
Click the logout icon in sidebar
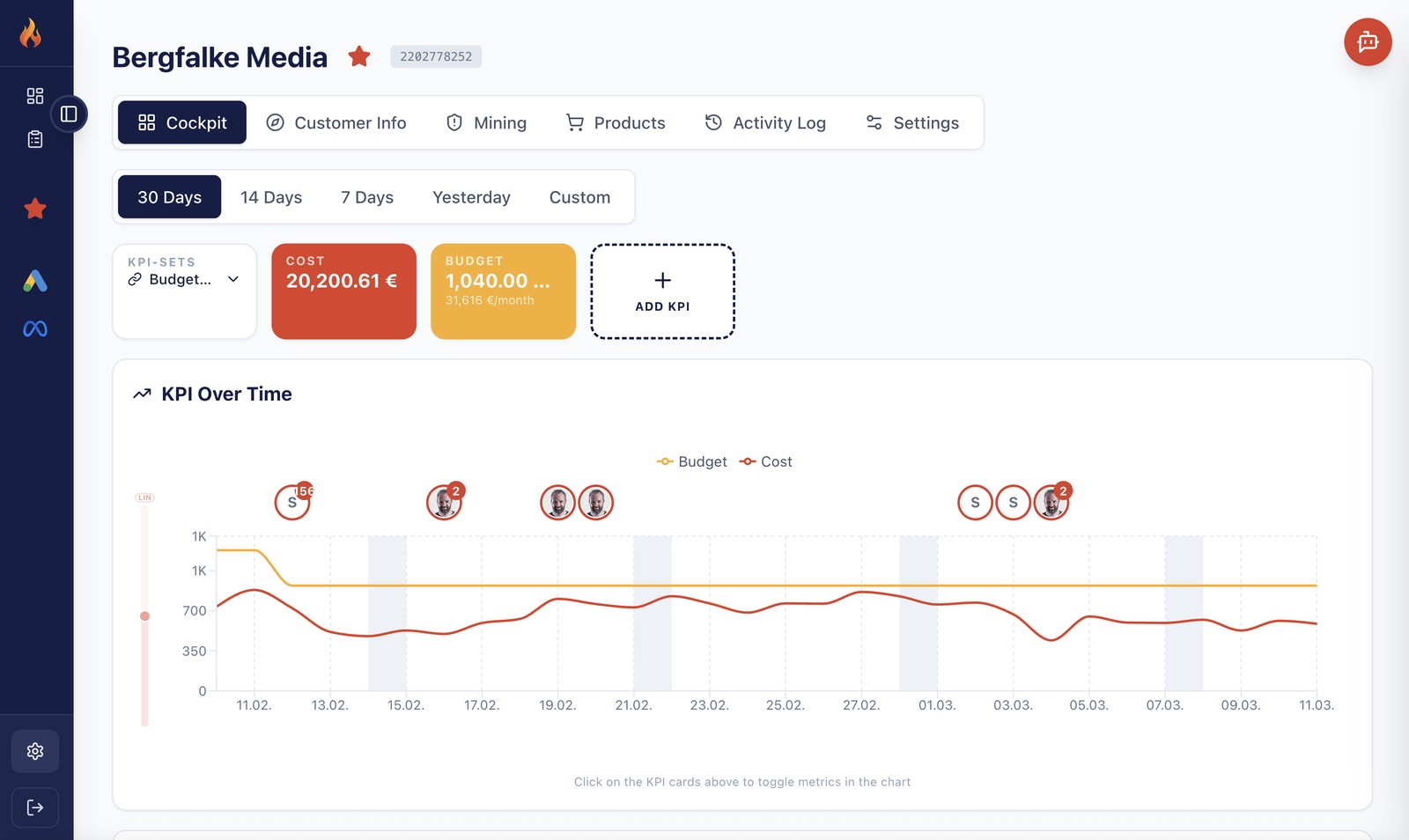(x=35, y=807)
